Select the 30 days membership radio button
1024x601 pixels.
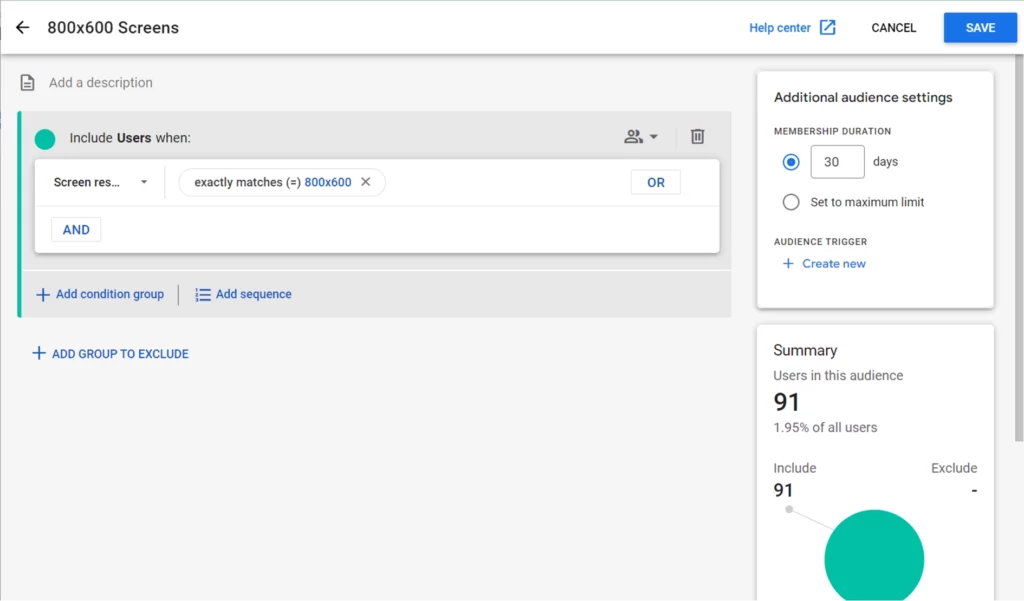(x=791, y=162)
